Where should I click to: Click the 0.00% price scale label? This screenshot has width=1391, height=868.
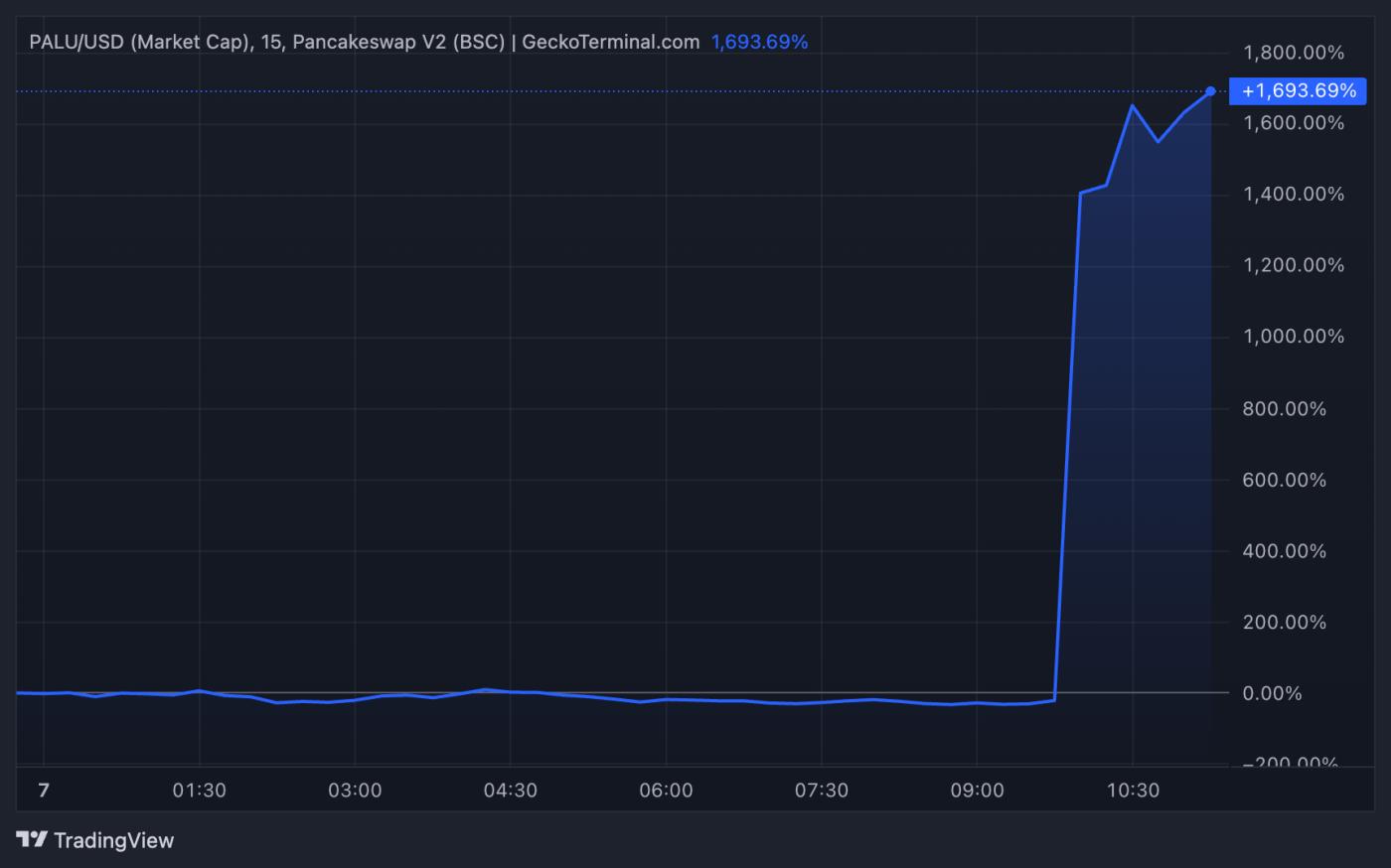(x=1273, y=693)
